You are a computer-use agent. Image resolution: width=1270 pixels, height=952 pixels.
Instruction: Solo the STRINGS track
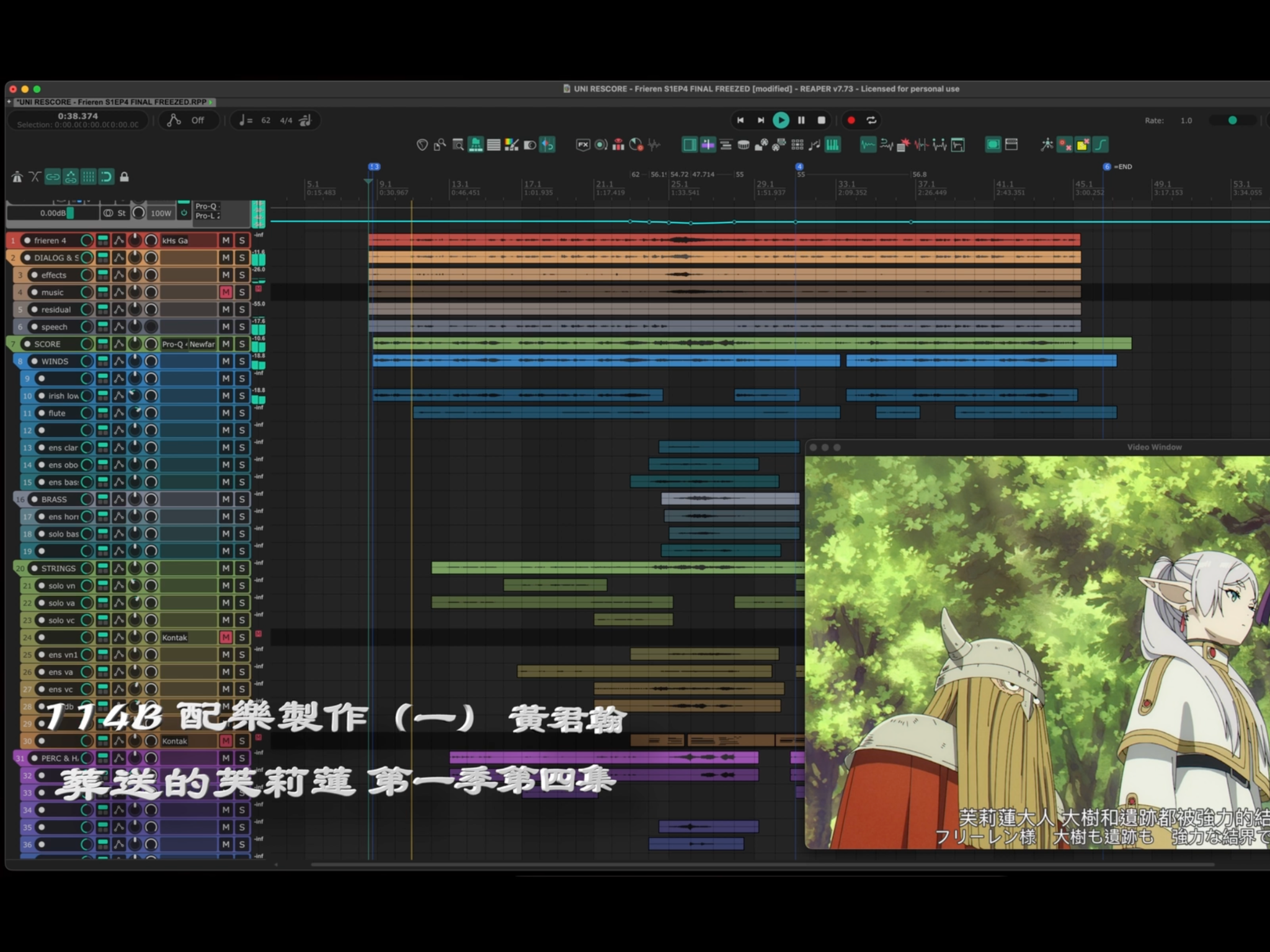242,569
